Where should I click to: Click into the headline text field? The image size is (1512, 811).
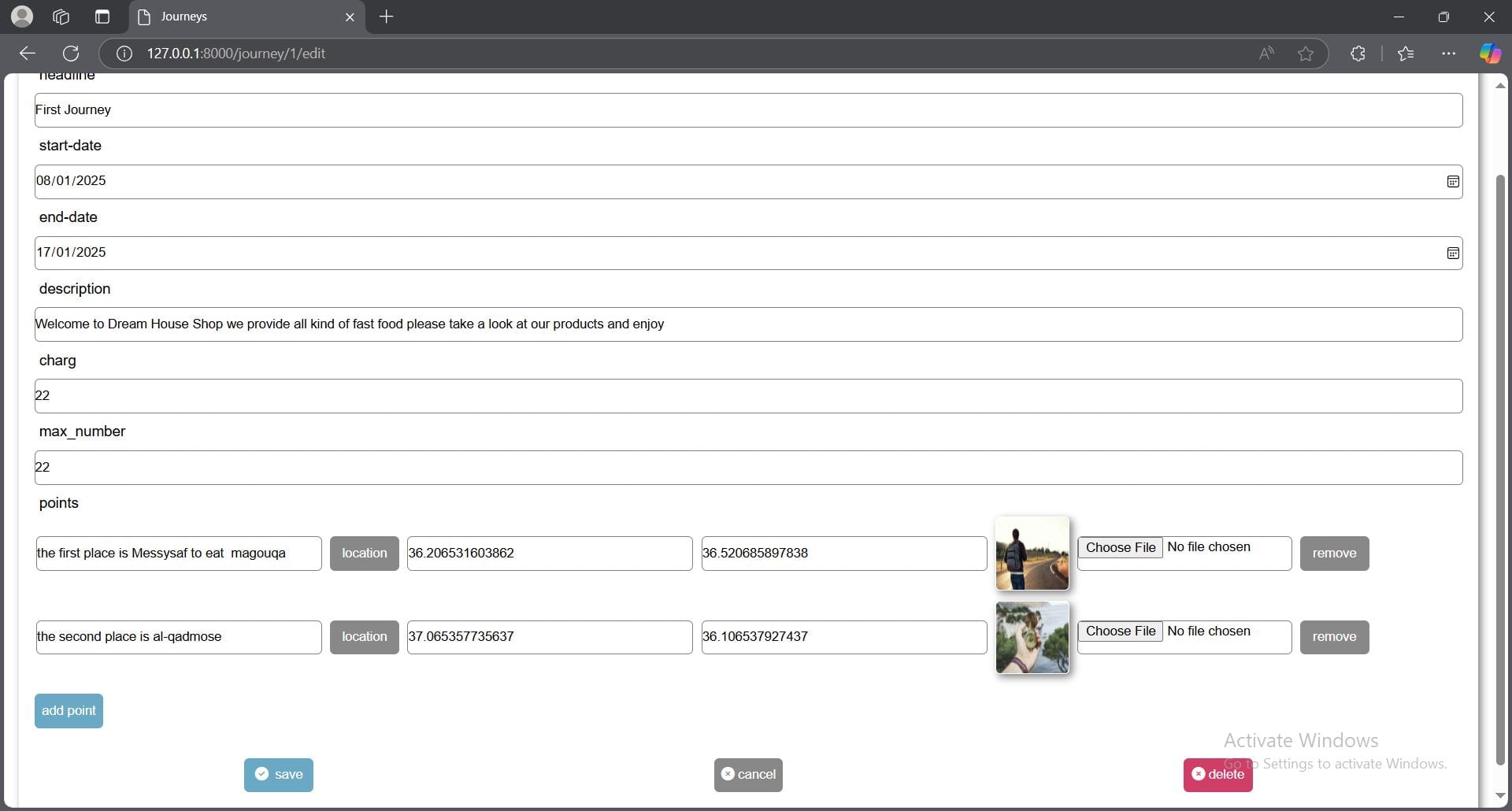[748, 110]
